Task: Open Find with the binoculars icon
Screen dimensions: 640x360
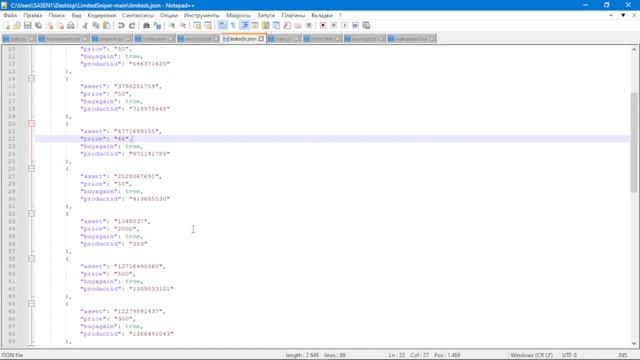Action: point(146,25)
